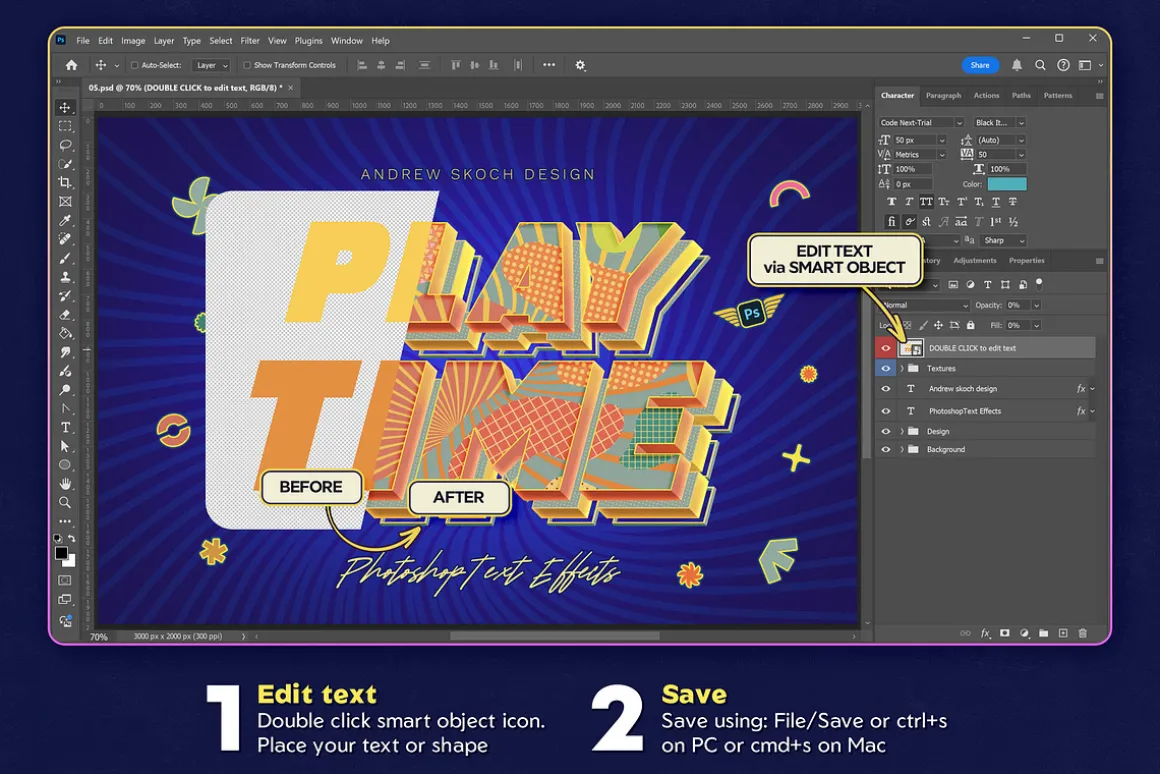Image resolution: width=1160 pixels, height=774 pixels.
Task: Select the Hand tool
Action: (x=65, y=484)
